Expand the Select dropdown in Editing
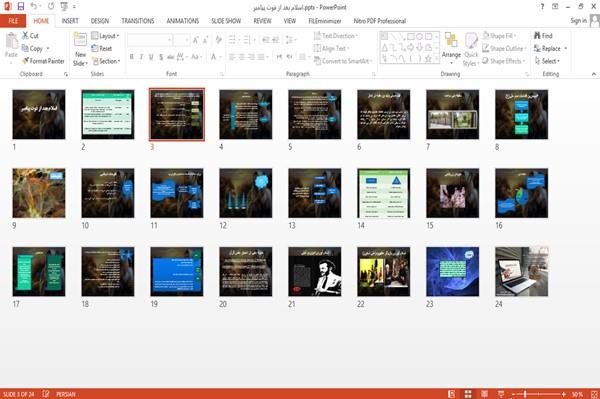The height and width of the screenshot is (399, 600). tap(547, 61)
